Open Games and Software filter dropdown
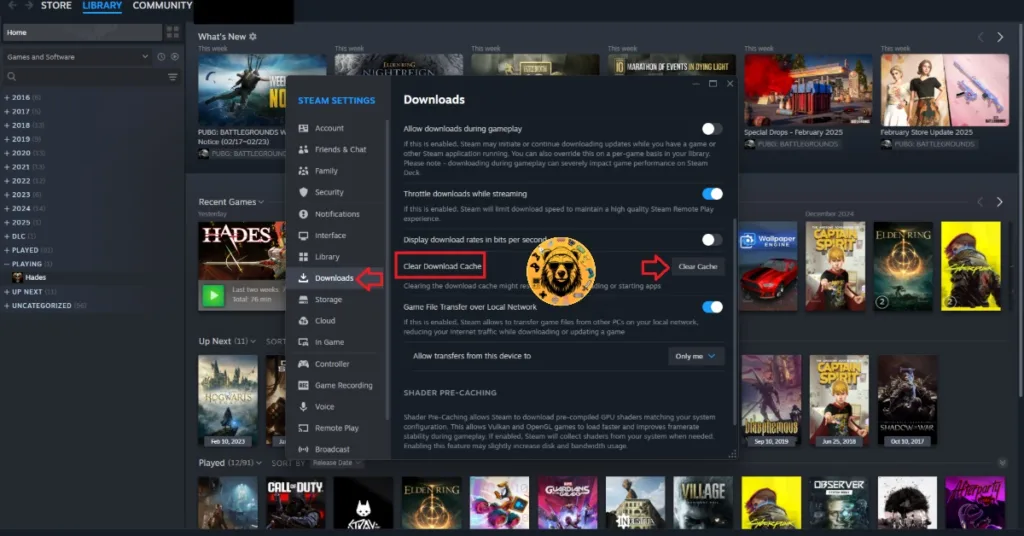This screenshot has width=1024, height=536. click(x=78, y=57)
